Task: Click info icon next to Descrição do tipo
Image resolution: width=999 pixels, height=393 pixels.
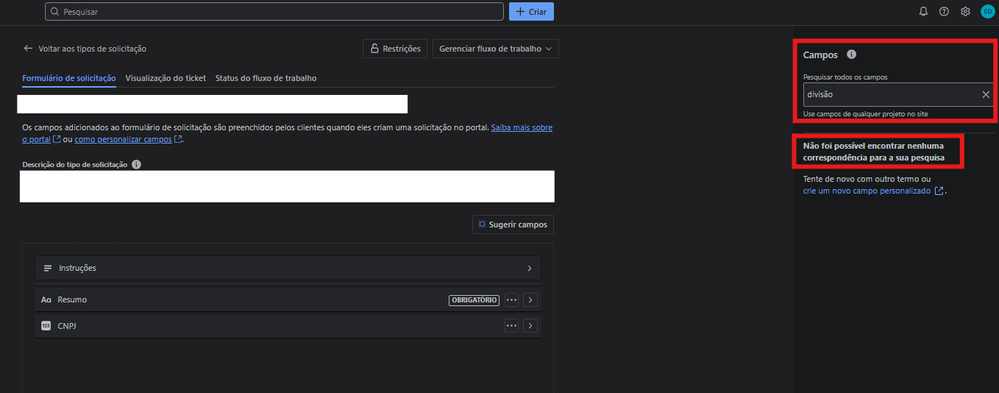Action: pos(136,164)
